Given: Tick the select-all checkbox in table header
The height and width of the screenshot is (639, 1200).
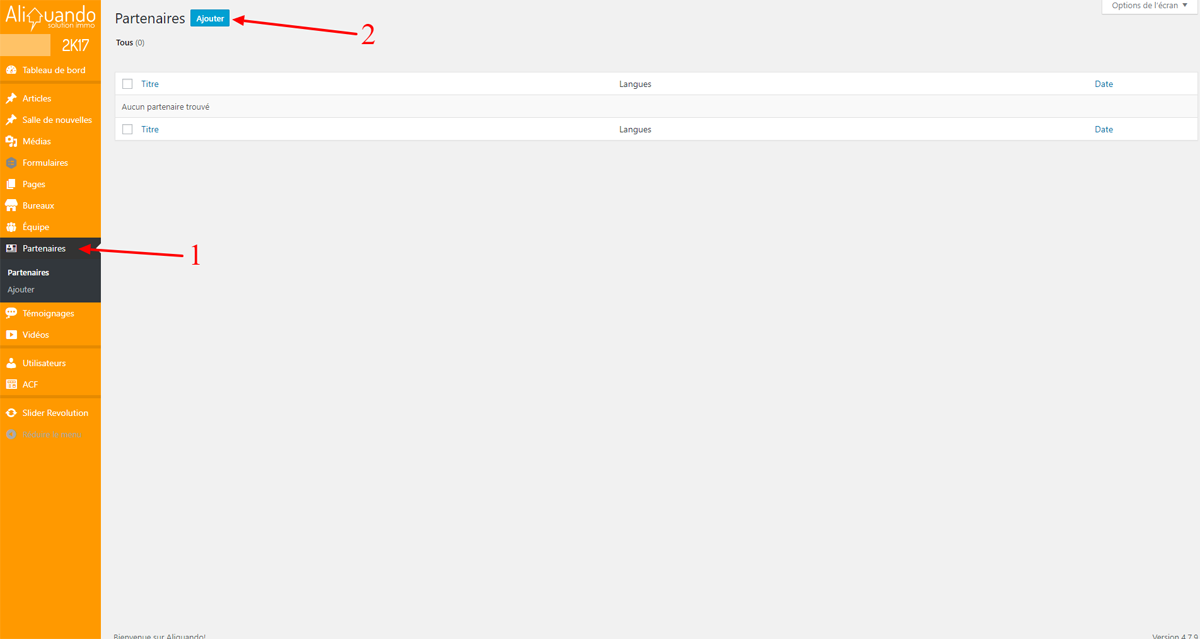Looking at the screenshot, I should (x=127, y=84).
